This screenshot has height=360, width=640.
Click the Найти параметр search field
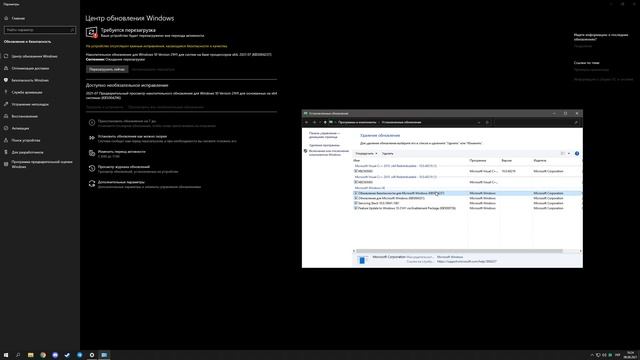coord(40,30)
